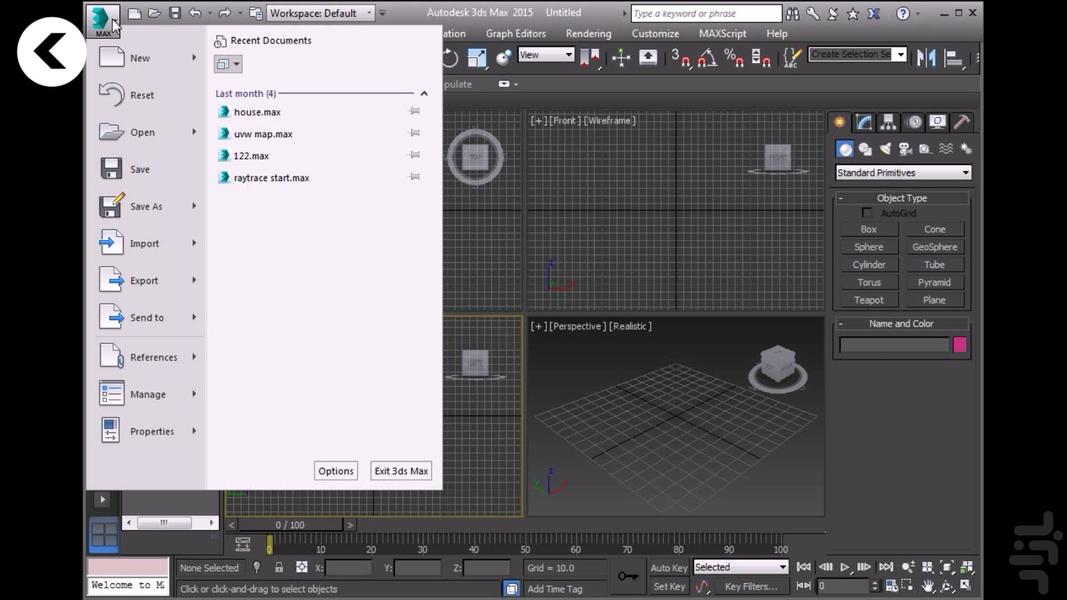Collapse the Last month recent files section
The width and height of the screenshot is (1067, 600).
pyautogui.click(x=423, y=93)
